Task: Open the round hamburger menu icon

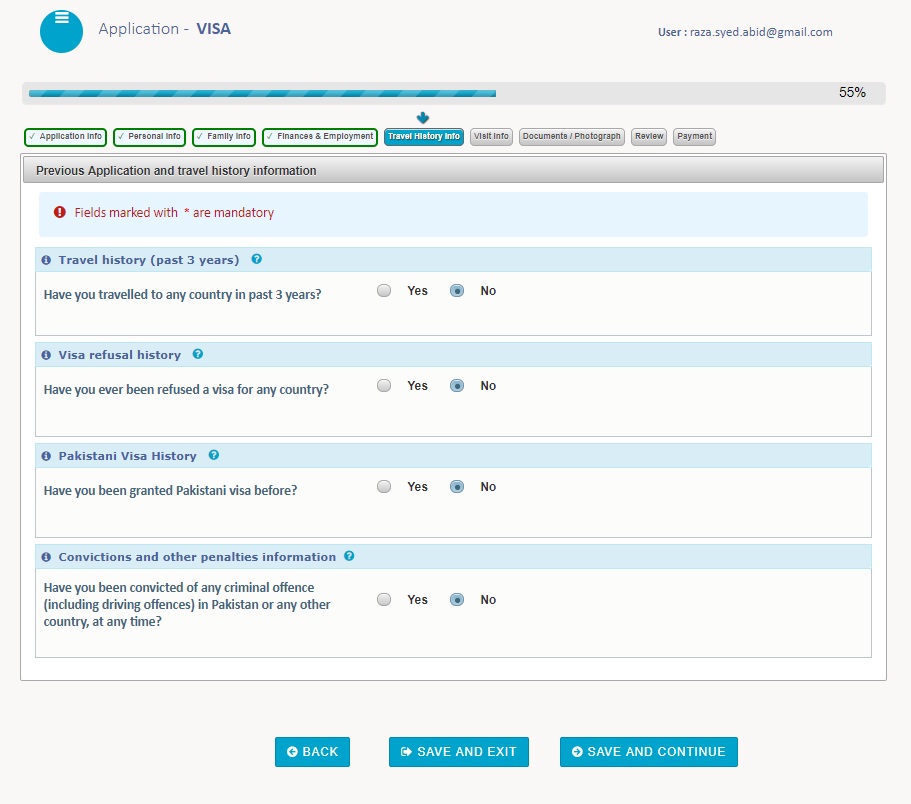Action: pyautogui.click(x=61, y=31)
